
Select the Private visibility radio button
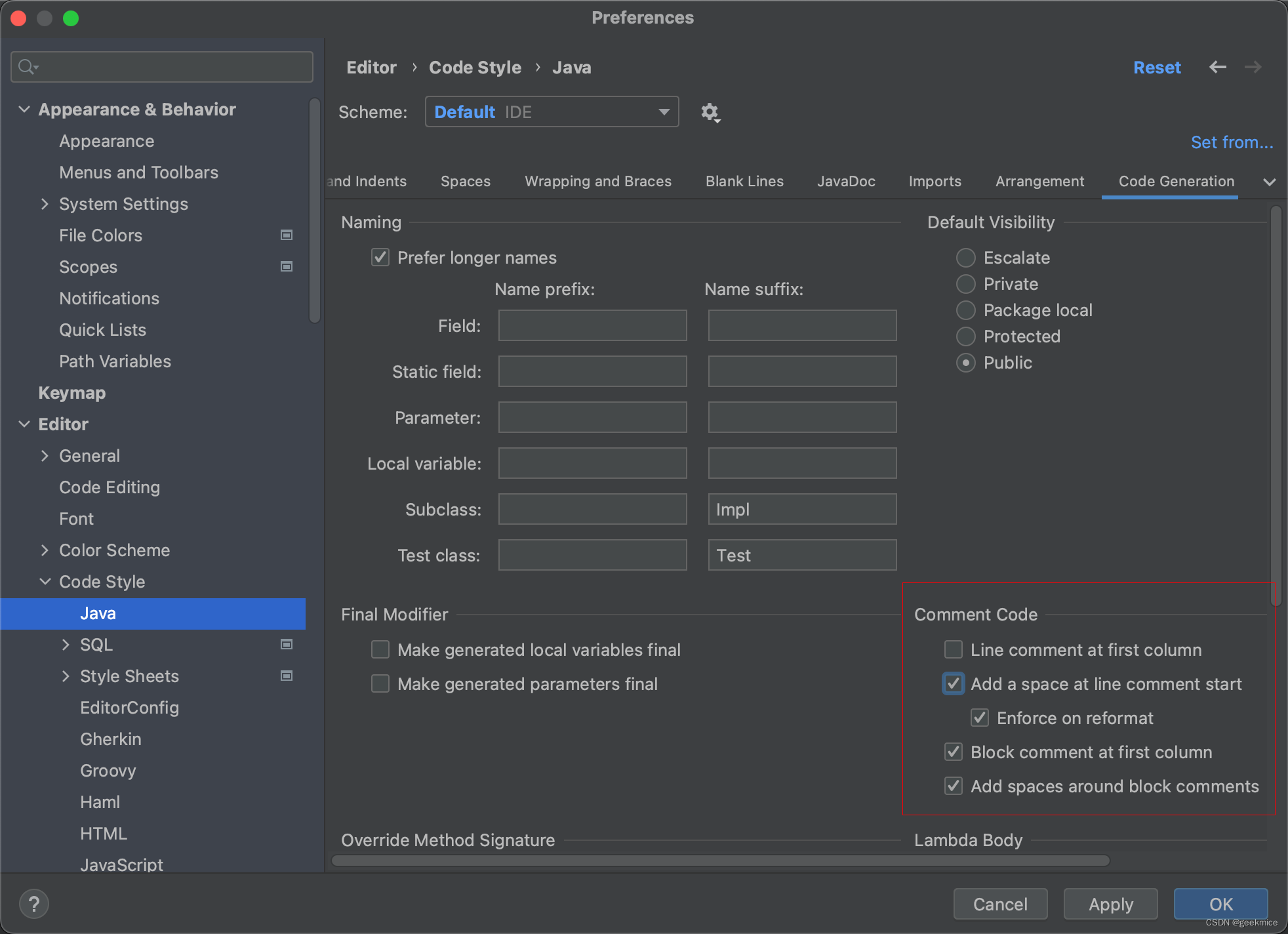[x=965, y=284]
